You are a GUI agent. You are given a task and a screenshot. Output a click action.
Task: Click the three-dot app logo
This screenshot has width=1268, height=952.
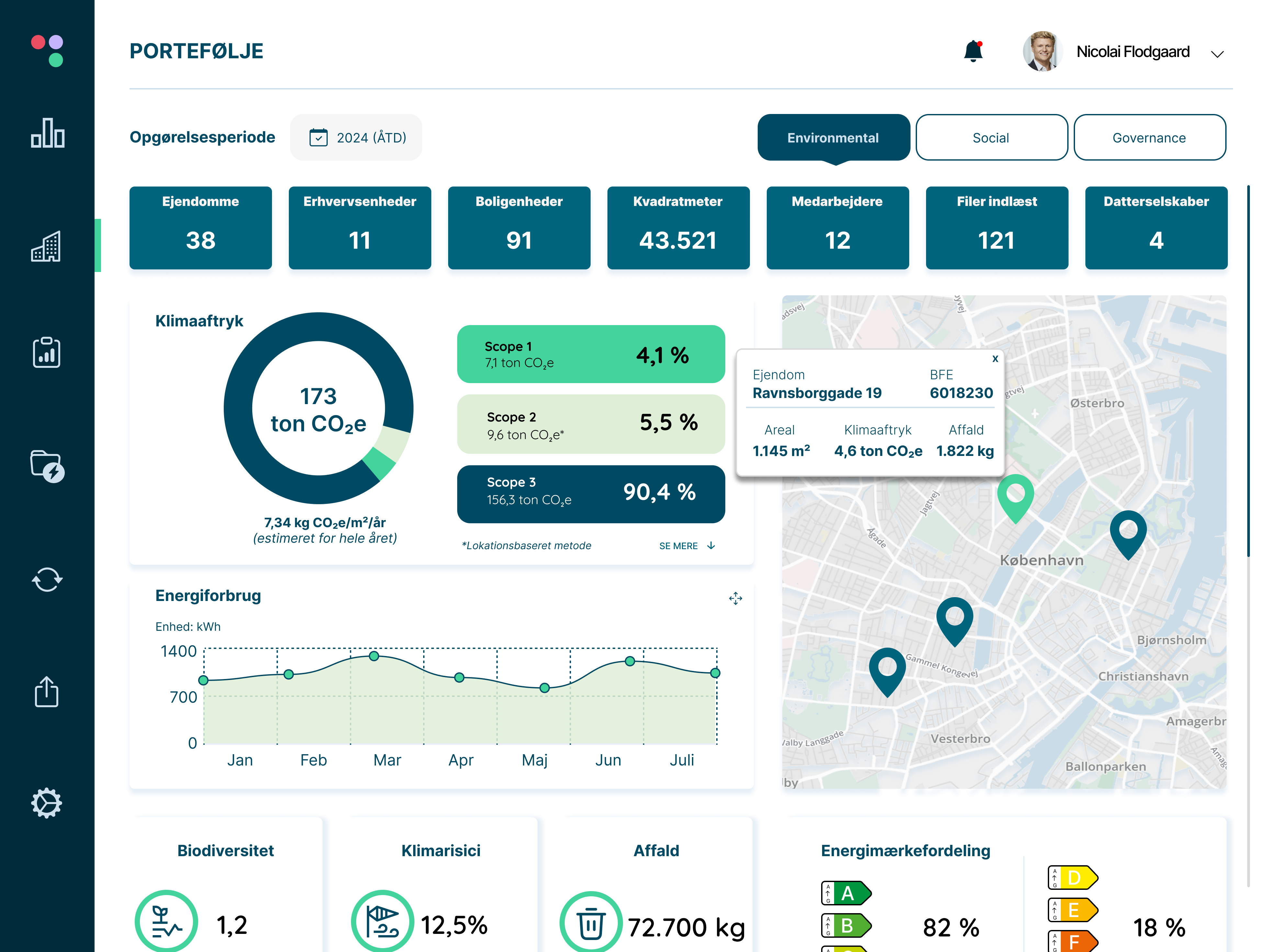pyautogui.click(x=47, y=51)
